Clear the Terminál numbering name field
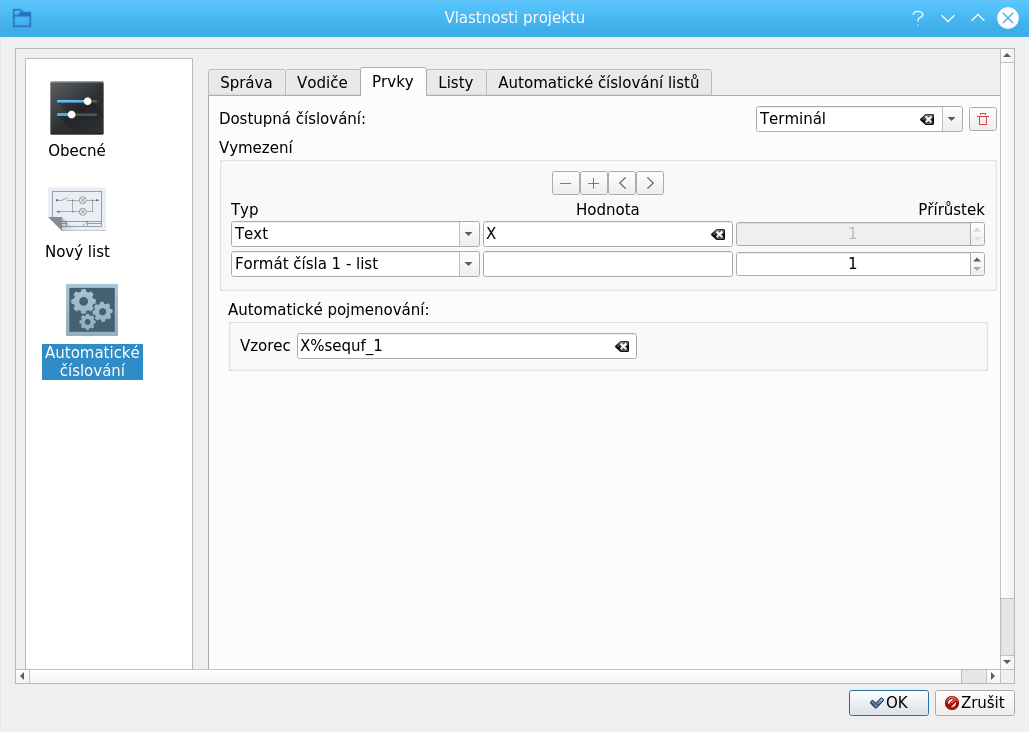This screenshot has height=732, width=1029. pyautogui.click(x=927, y=119)
